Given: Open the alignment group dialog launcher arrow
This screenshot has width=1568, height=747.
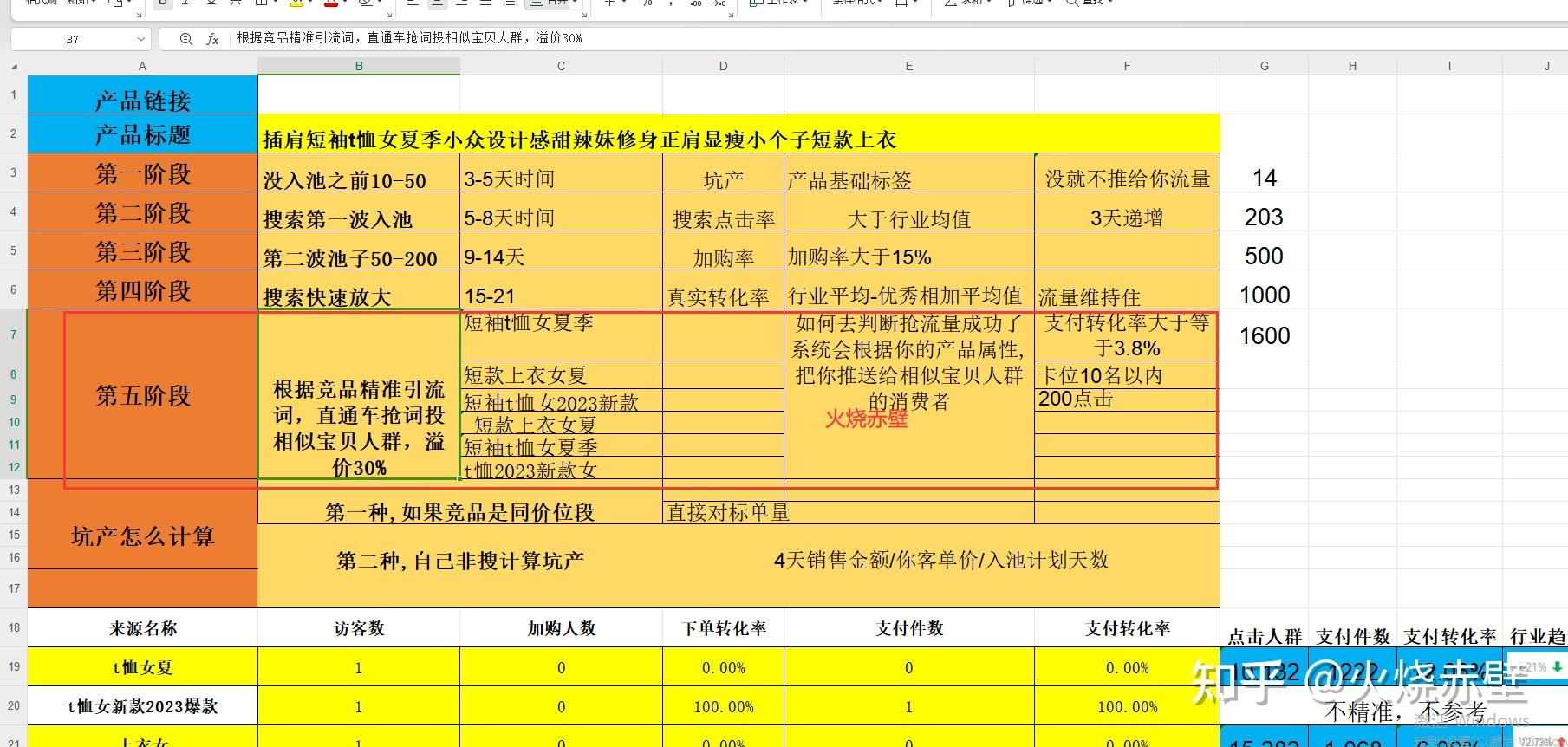Looking at the screenshot, I should (x=585, y=13).
